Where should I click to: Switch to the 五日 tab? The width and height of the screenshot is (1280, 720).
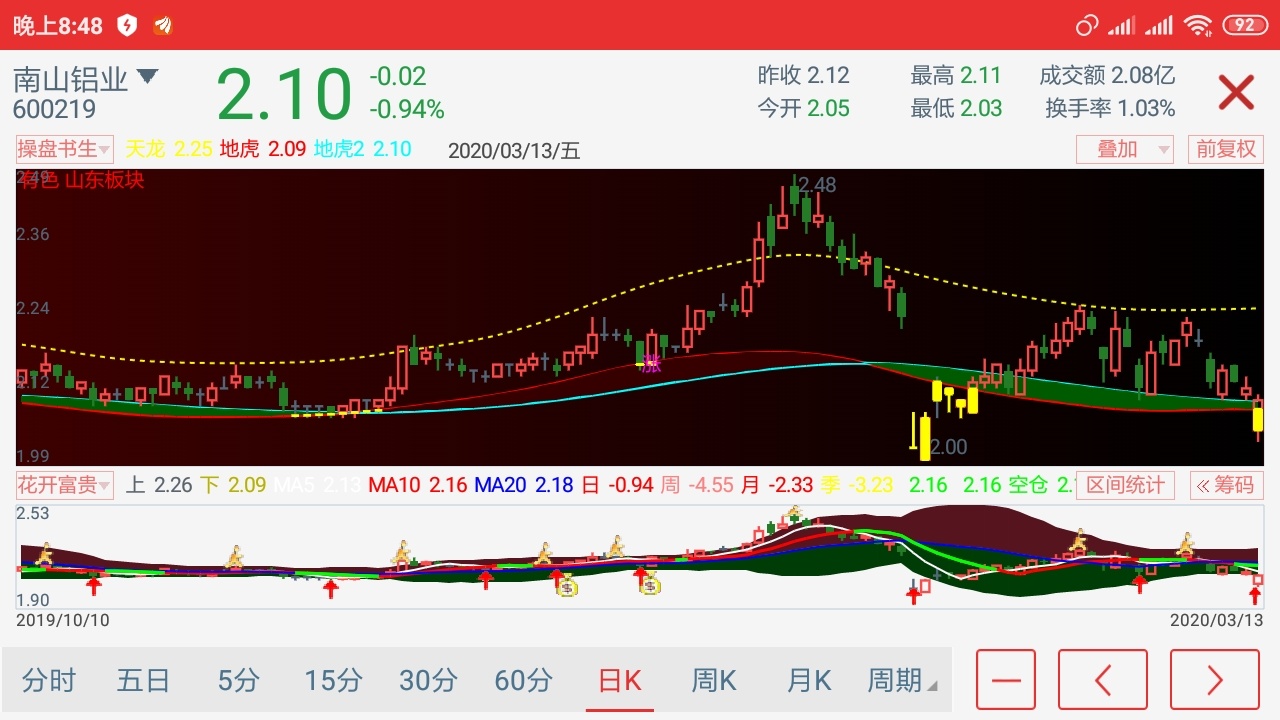pyautogui.click(x=144, y=681)
